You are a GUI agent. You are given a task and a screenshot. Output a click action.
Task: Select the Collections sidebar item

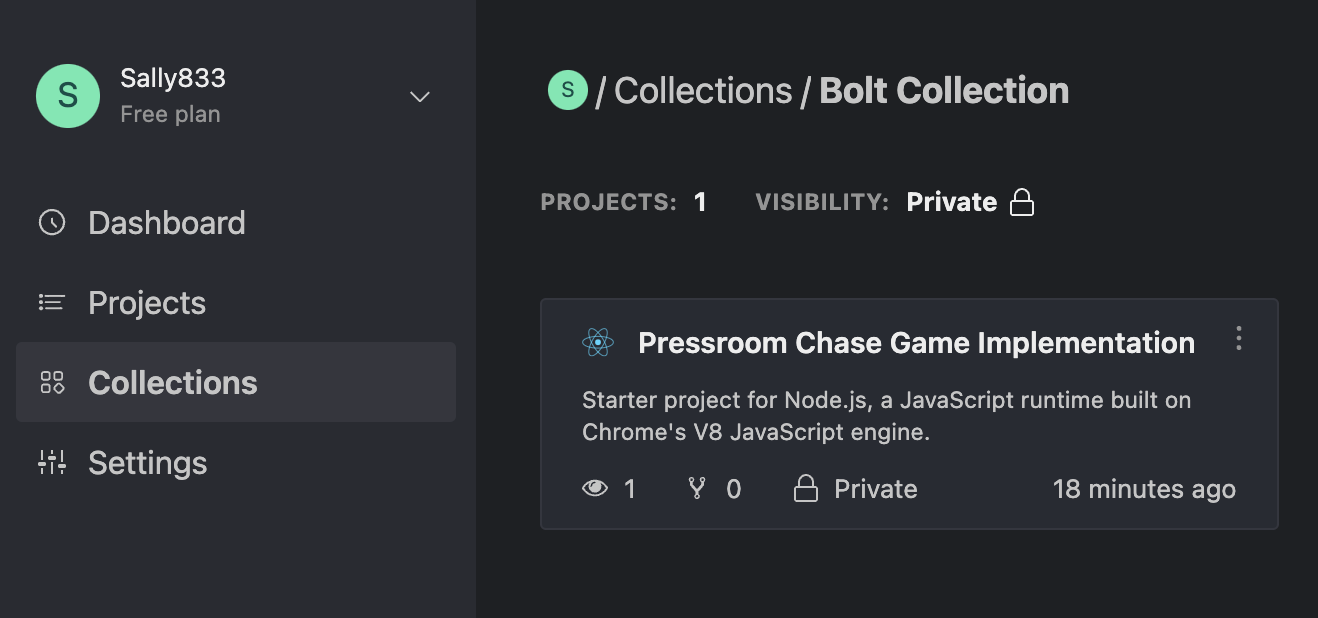172,382
